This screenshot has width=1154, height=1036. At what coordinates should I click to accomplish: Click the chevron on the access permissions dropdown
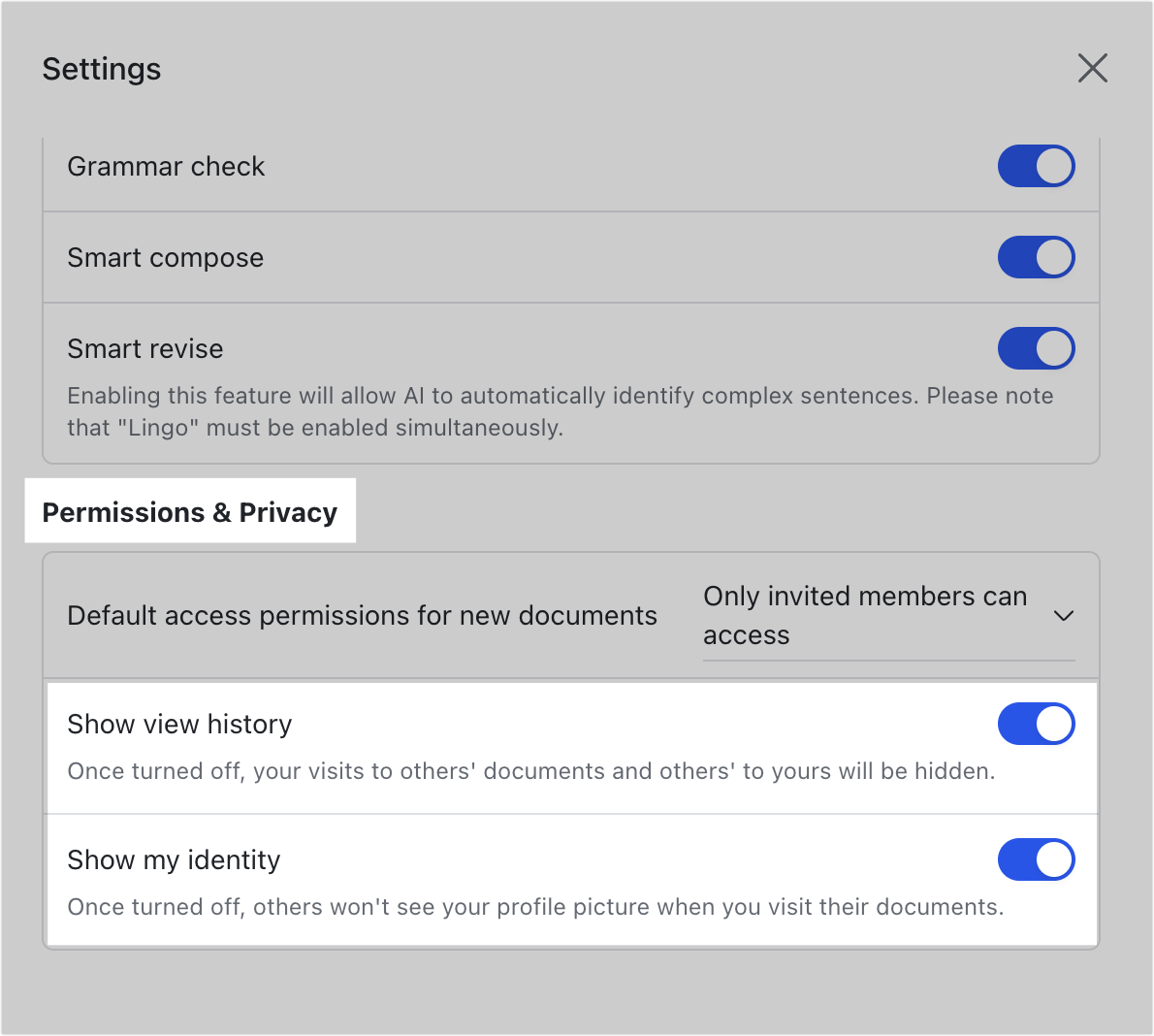[1064, 615]
